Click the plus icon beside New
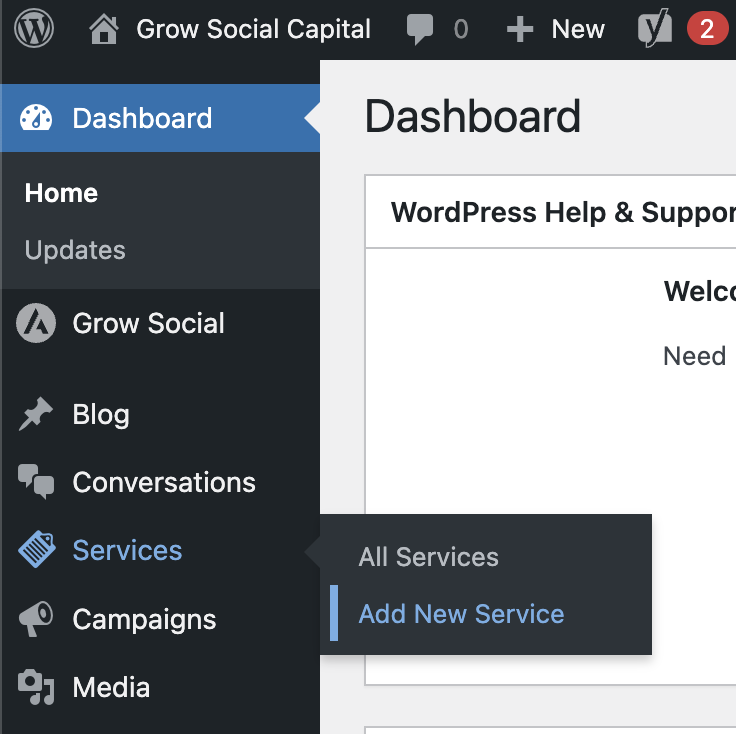 coord(520,29)
